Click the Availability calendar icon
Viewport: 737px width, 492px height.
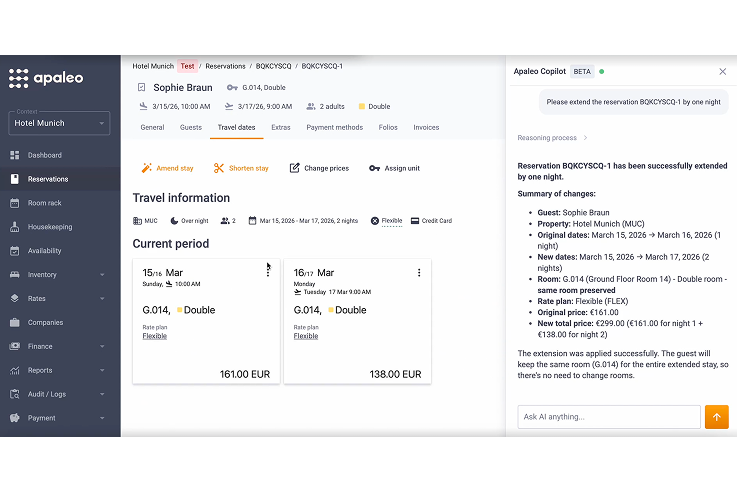15,251
